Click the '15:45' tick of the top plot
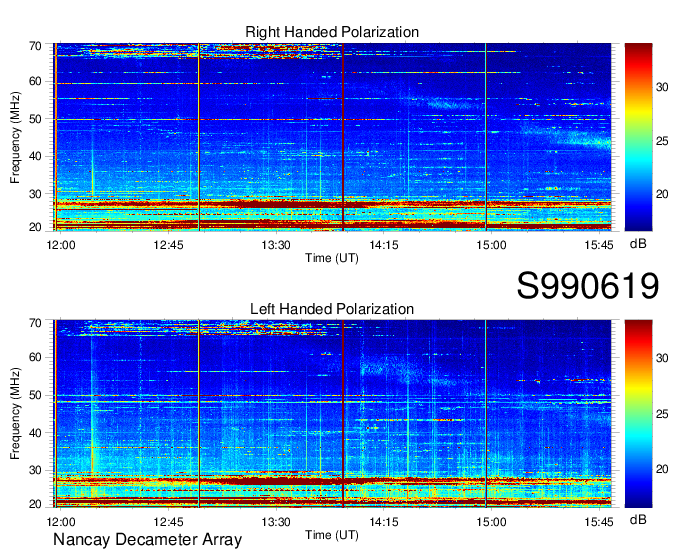The image size is (680, 552). pos(599,245)
